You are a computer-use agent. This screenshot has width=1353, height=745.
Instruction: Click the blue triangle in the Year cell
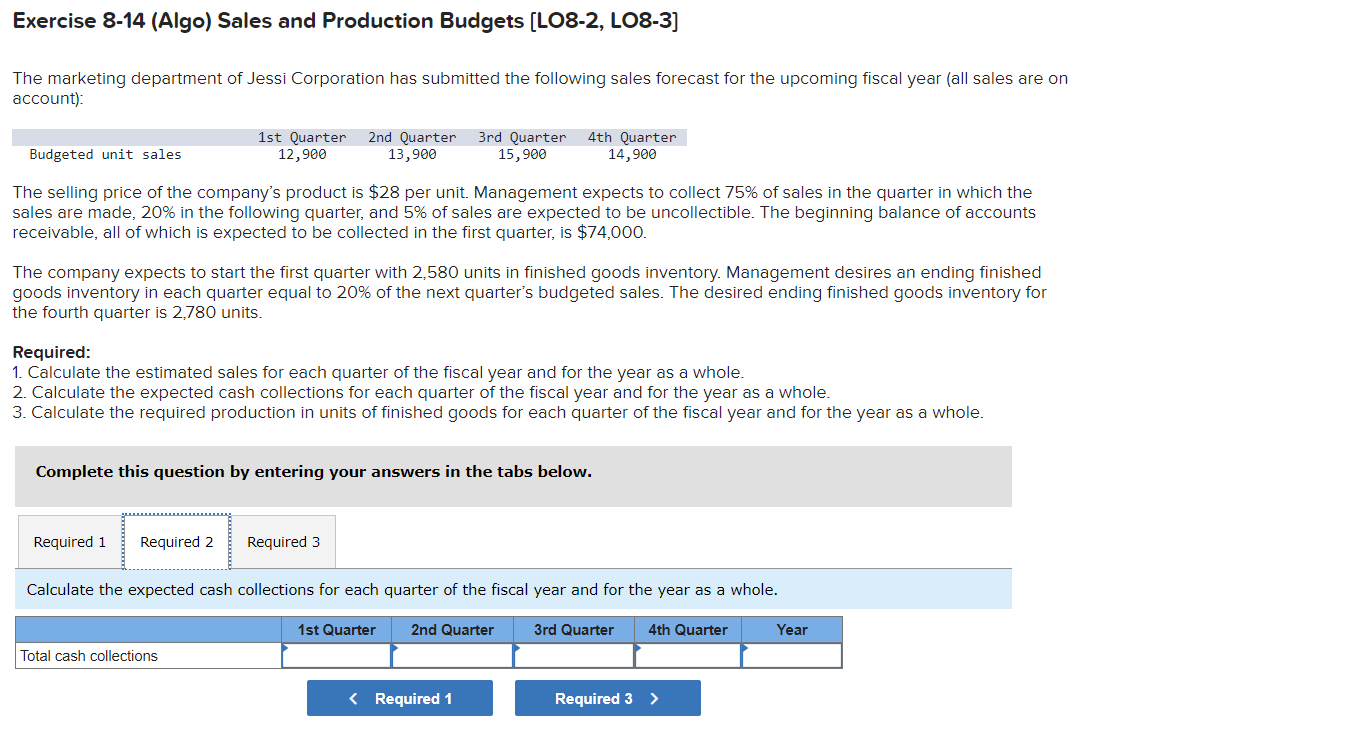click(745, 649)
